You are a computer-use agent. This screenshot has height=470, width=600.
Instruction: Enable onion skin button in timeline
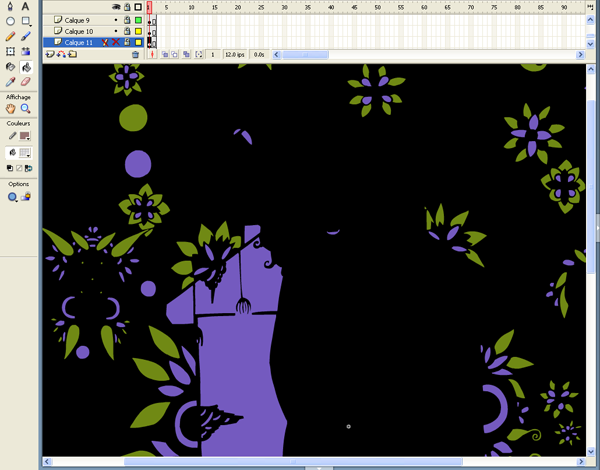click(x=164, y=54)
